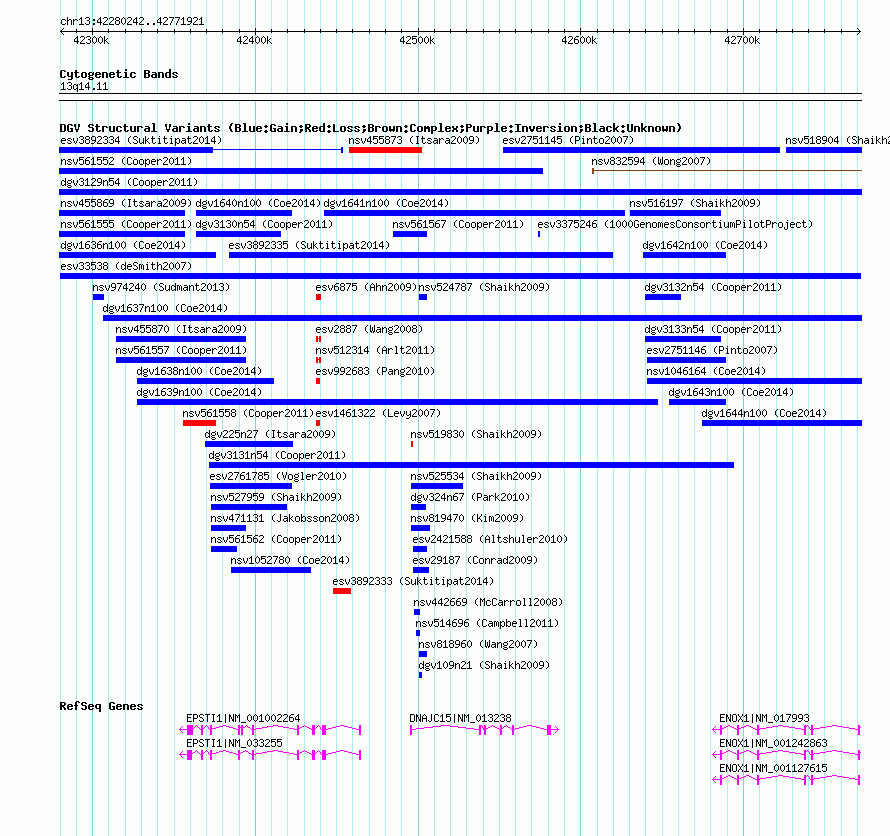This screenshot has width=890, height=836.
Task: Click esv2751146 (Pinto2007) label
Action: click(x=712, y=350)
